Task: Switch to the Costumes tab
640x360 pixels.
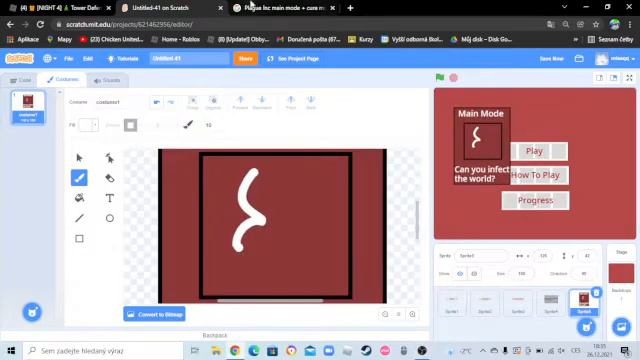Action: (x=62, y=80)
